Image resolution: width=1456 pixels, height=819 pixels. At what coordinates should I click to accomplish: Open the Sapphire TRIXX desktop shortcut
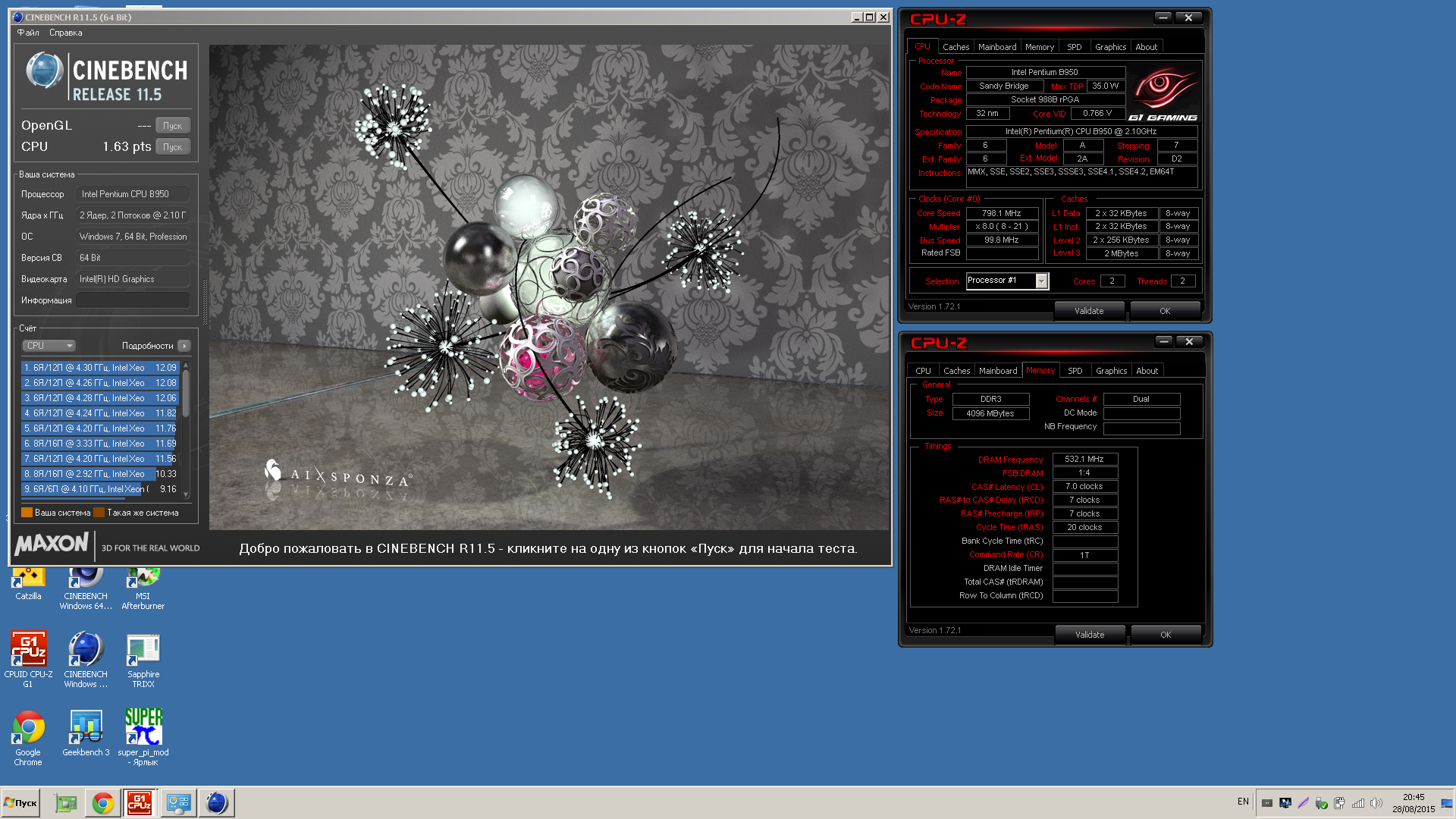coord(143,659)
